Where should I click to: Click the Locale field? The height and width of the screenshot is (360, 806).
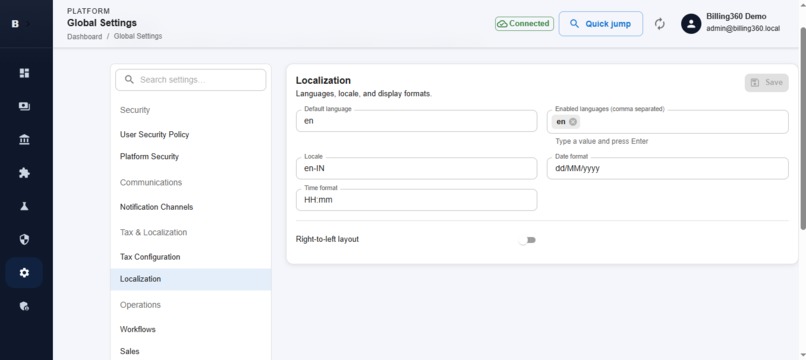[x=416, y=168]
